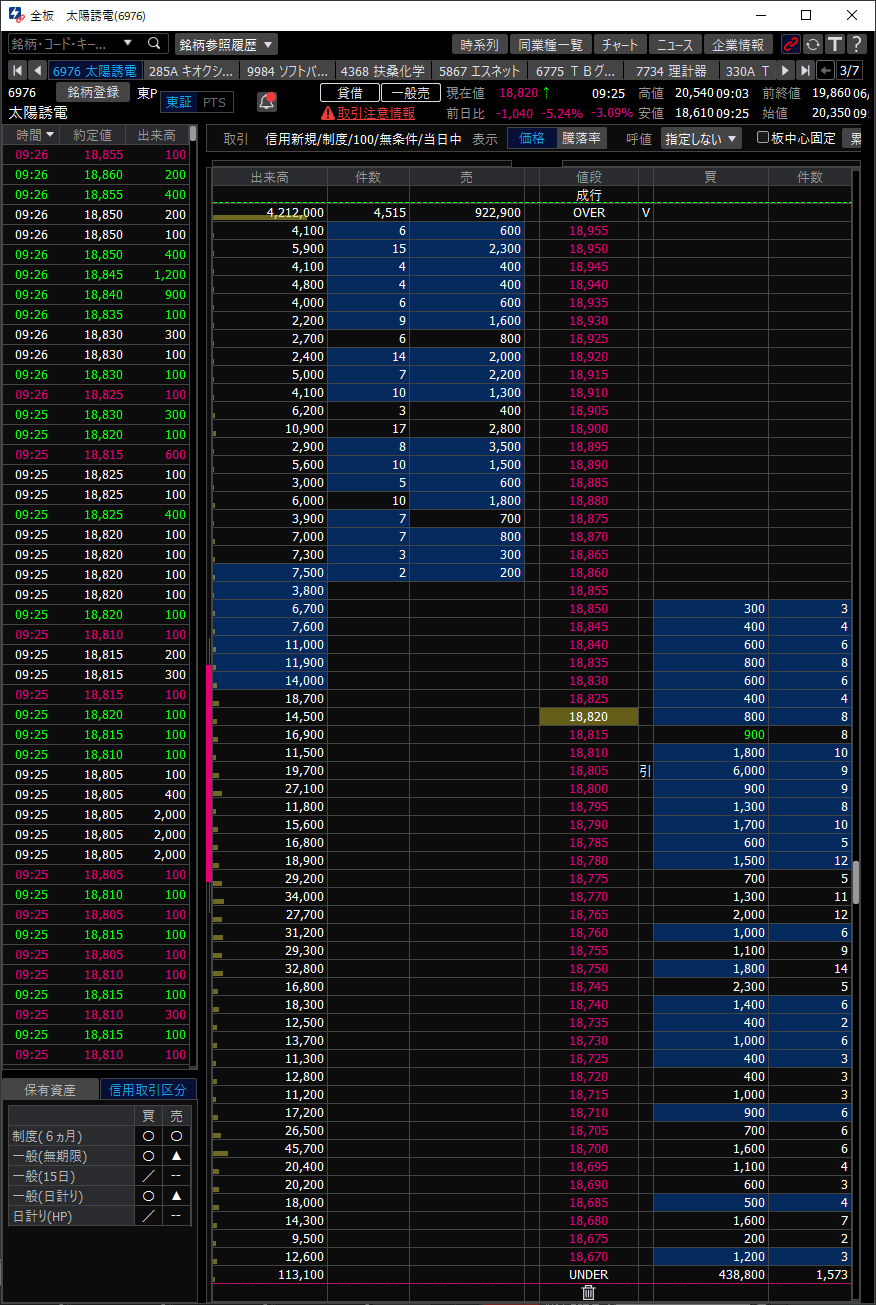Click price 18,900 in order book

coord(589,428)
